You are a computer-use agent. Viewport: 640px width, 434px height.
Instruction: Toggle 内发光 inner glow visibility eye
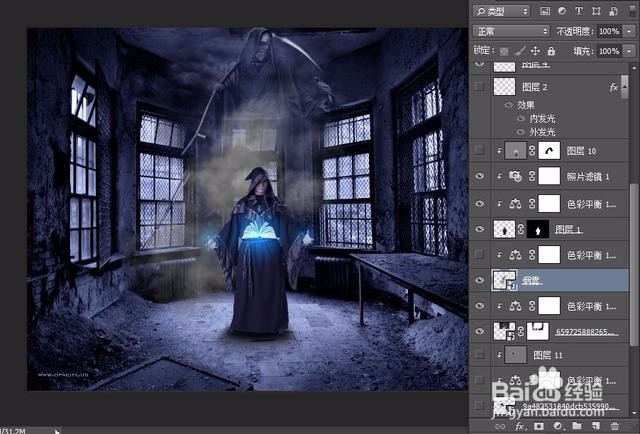point(521,119)
